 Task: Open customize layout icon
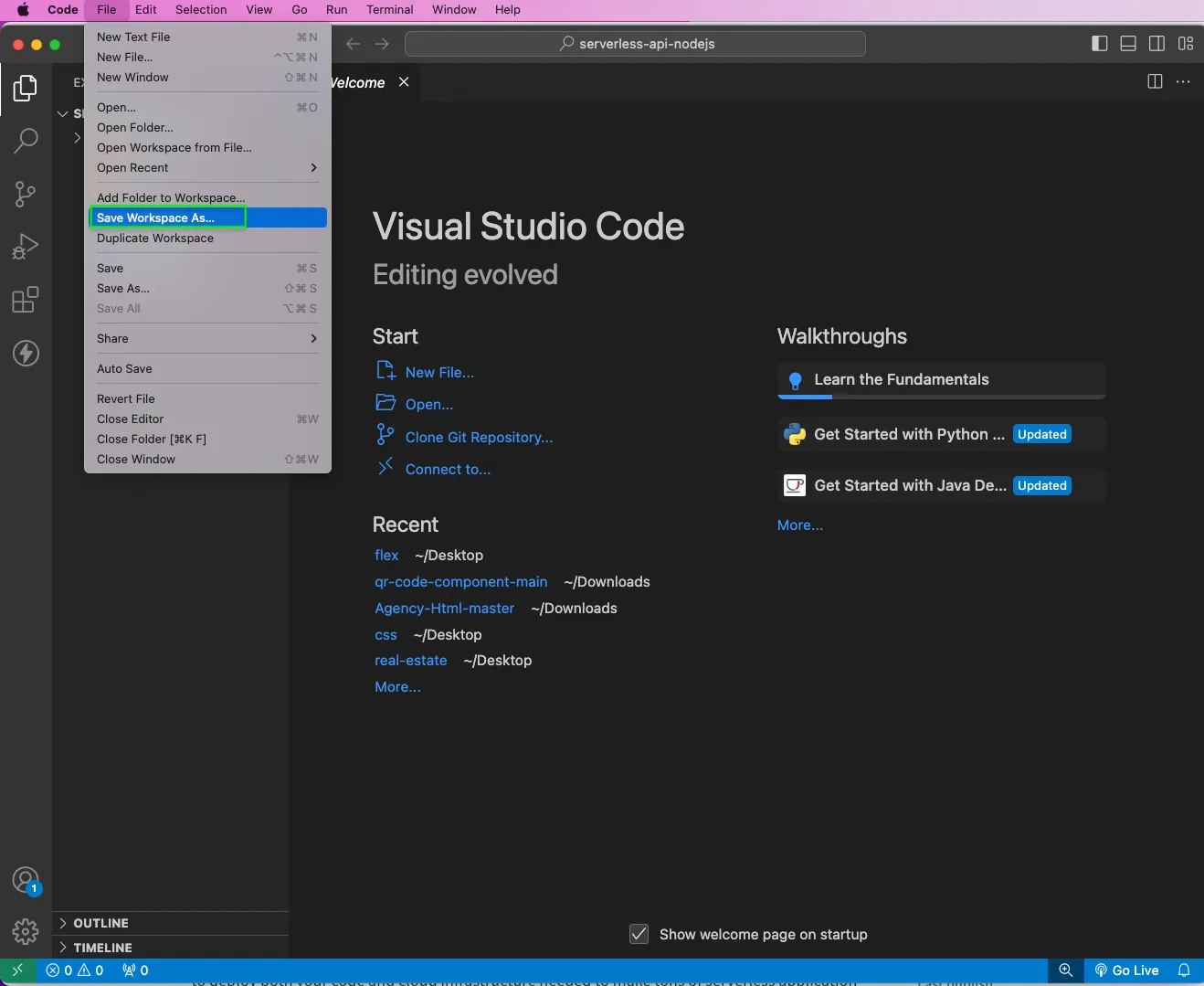(x=1186, y=44)
